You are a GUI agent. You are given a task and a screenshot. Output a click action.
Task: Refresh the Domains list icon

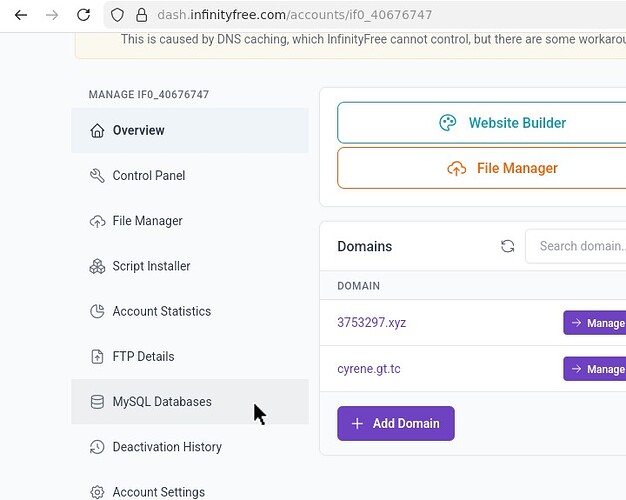(x=507, y=246)
